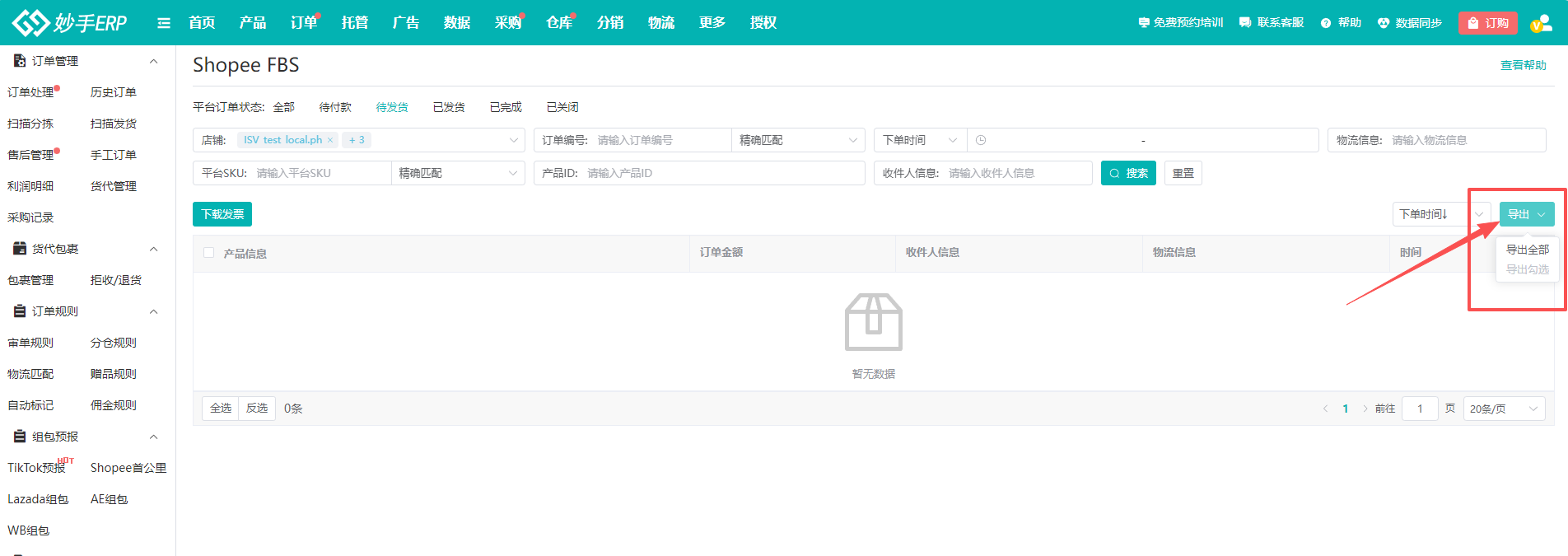1568x556 pixels.
Task: Open the 托管 top menu
Action: [355, 23]
